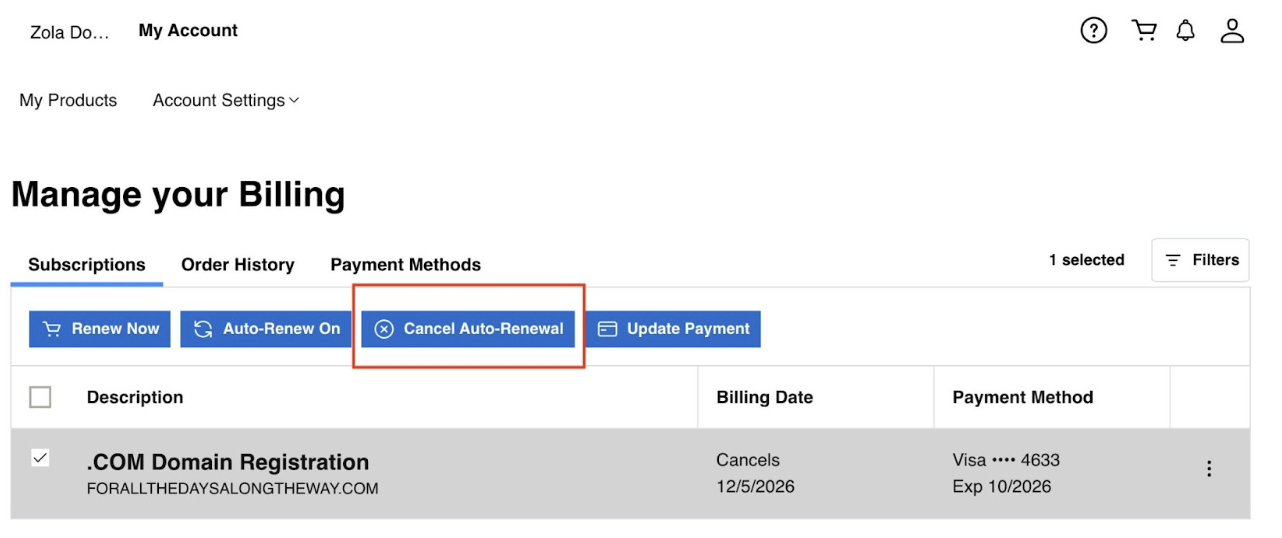Screen dimensions: 1282x538
Task: Open the My Account header link
Action: tap(188, 31)
